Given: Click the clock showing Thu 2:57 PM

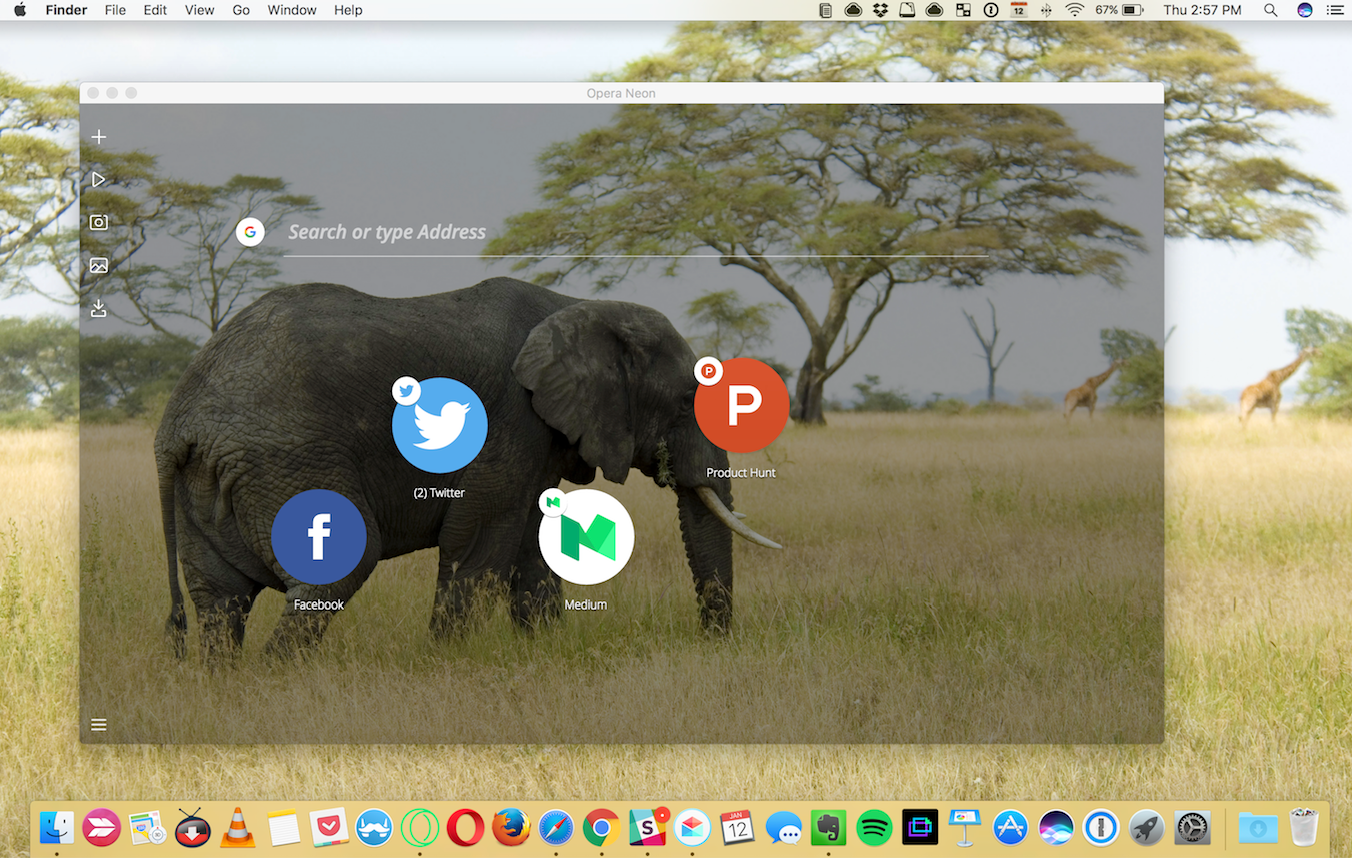Looking at the screenshot, I should pos(1202,10).
